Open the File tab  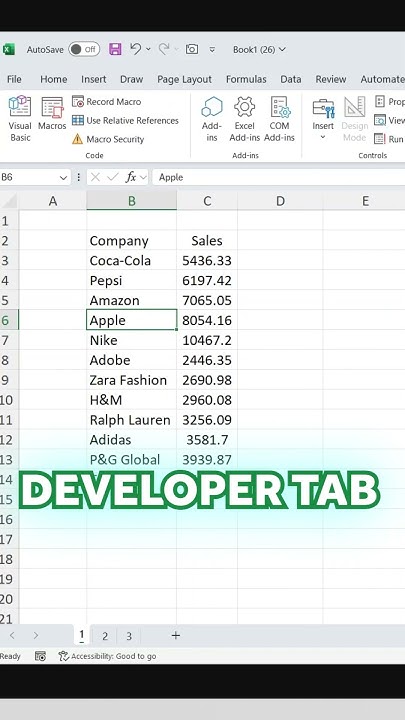14,79
